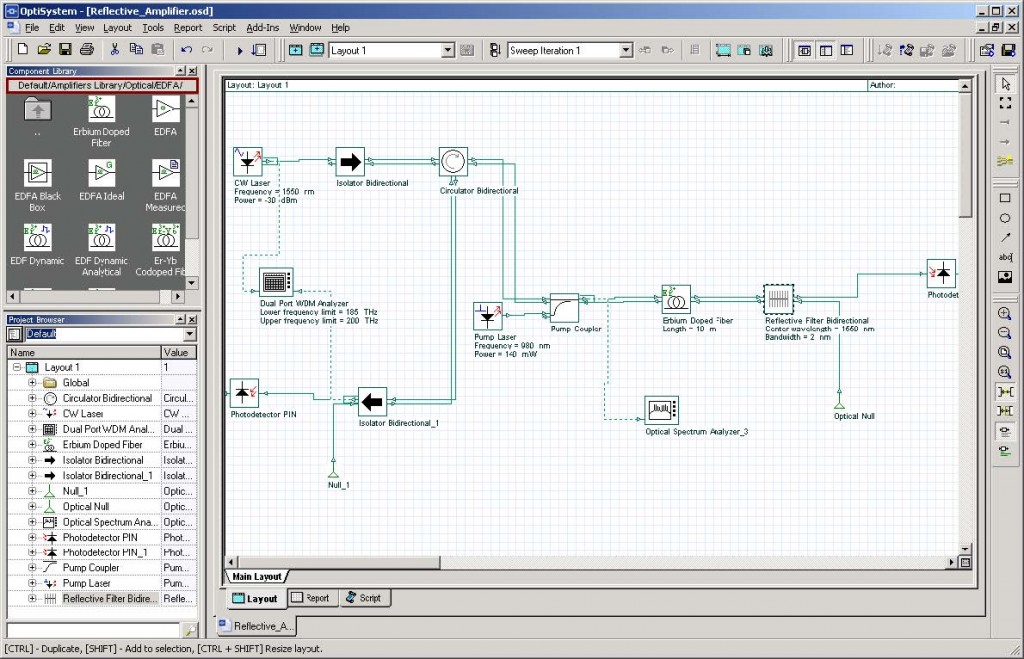Switch to the Report tab
The width and height of the screenshot is (1024, 659).
tap(311, 598)
